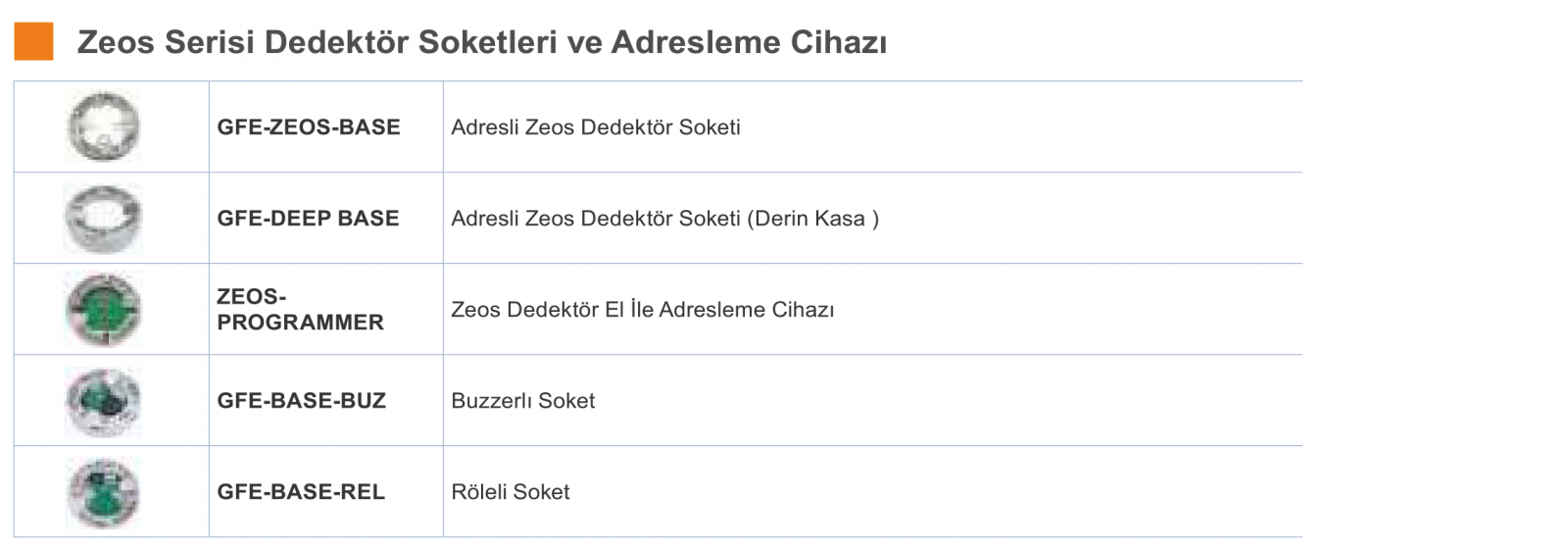Click the GFE-BASE-BUZ buzzer socket image
1568x552 pixels.
(x=104, y=401)
